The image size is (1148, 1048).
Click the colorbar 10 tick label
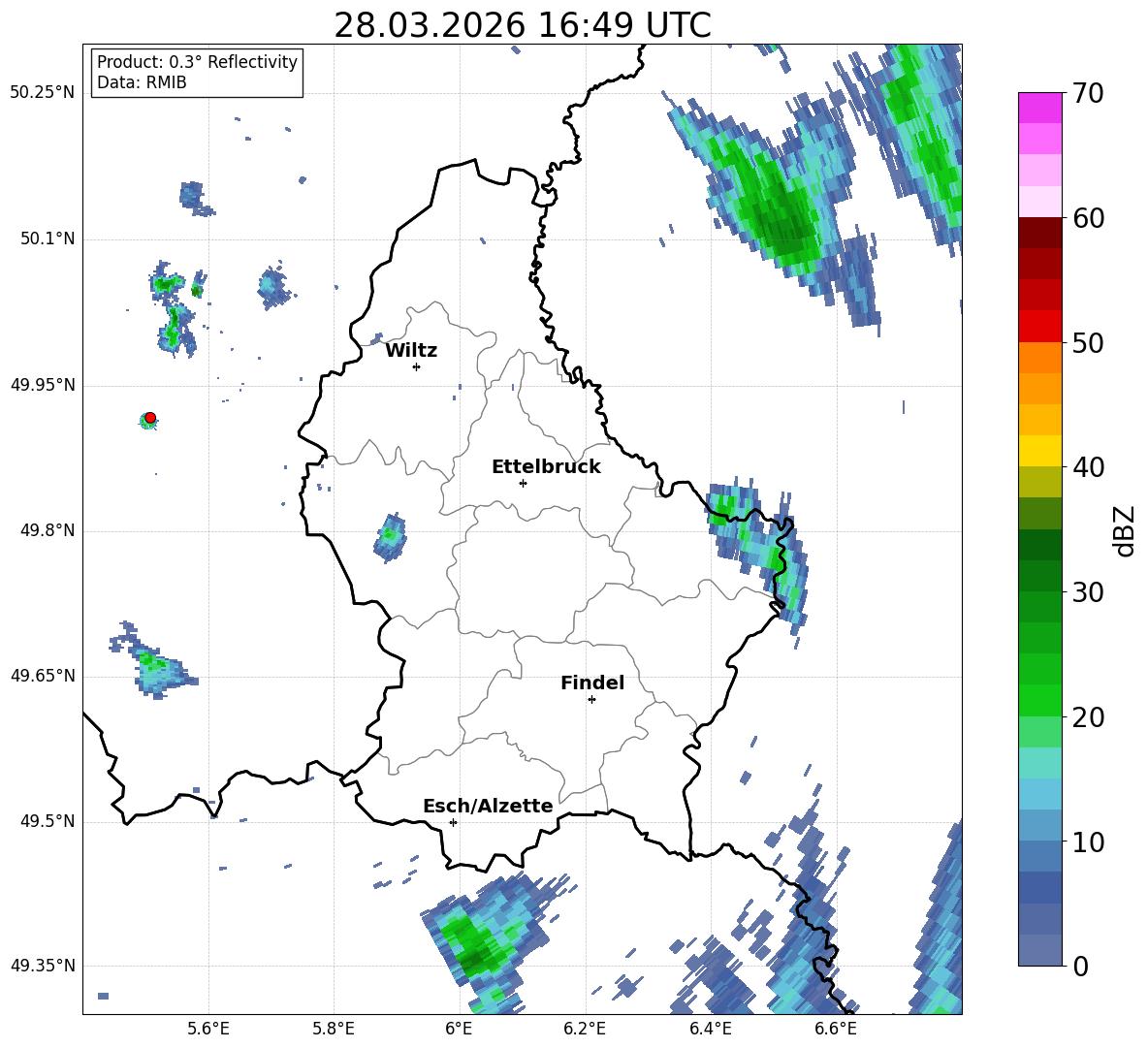click(1088, 842)
